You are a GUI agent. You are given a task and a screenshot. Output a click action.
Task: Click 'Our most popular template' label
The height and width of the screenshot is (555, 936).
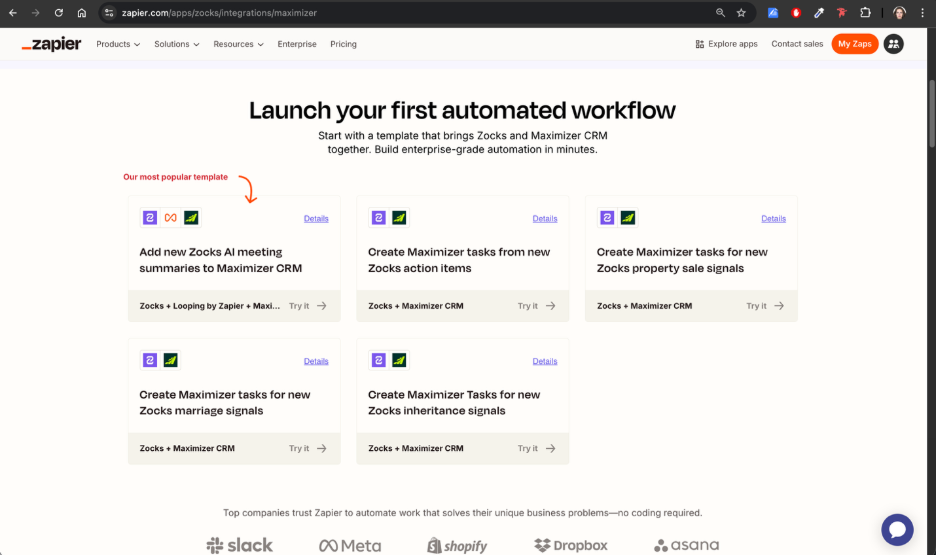[x=176, y=177]
